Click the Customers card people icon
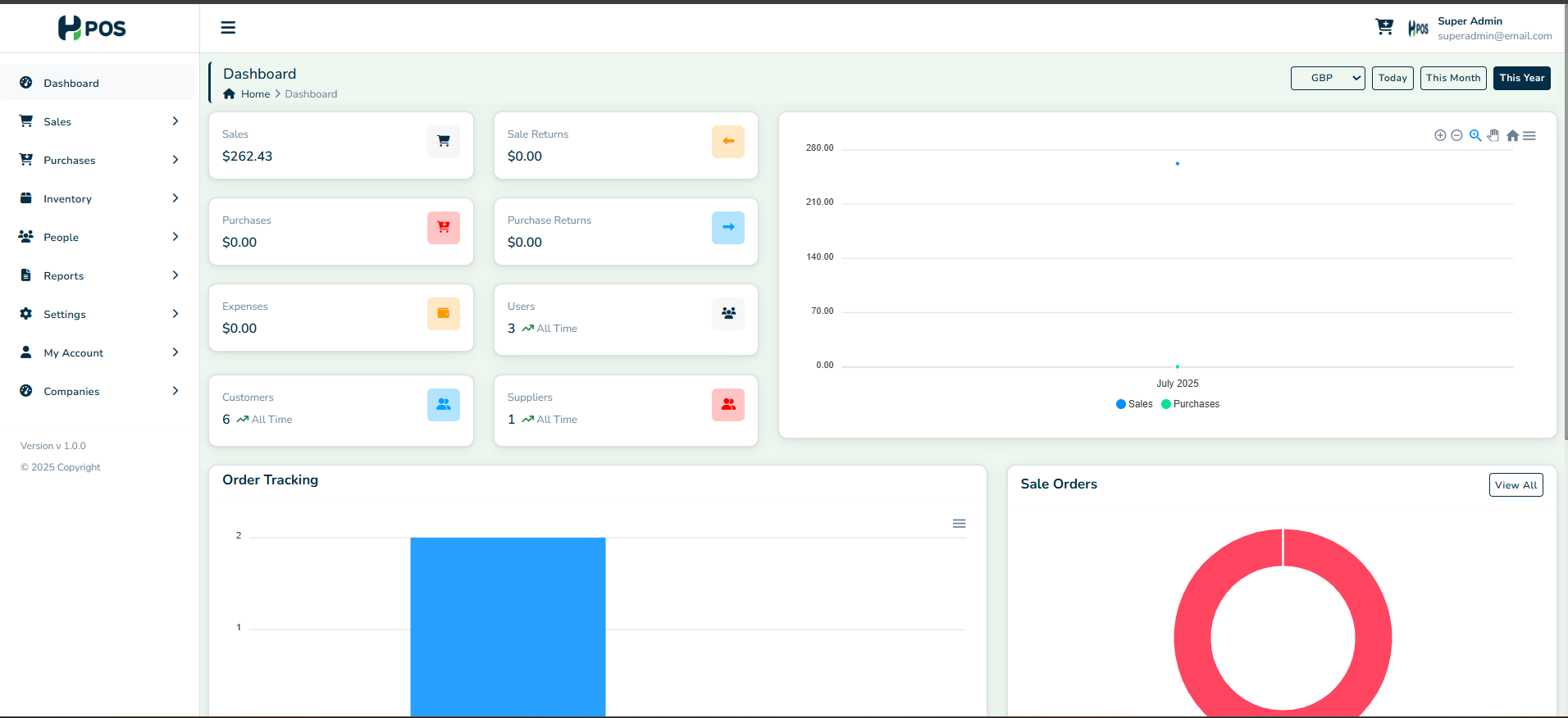The image size is (1568, 718). pyautogui.click(x=444, y=404)
